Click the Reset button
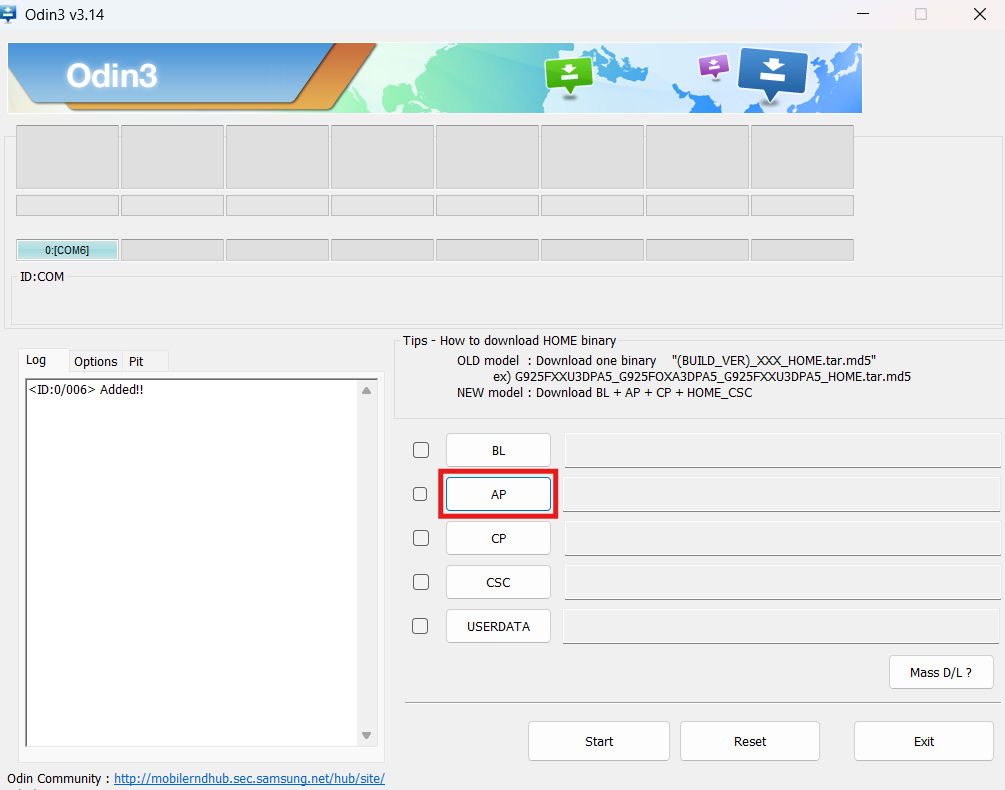Viewport: 1005px width, 790px height. (x=750, y=741)
